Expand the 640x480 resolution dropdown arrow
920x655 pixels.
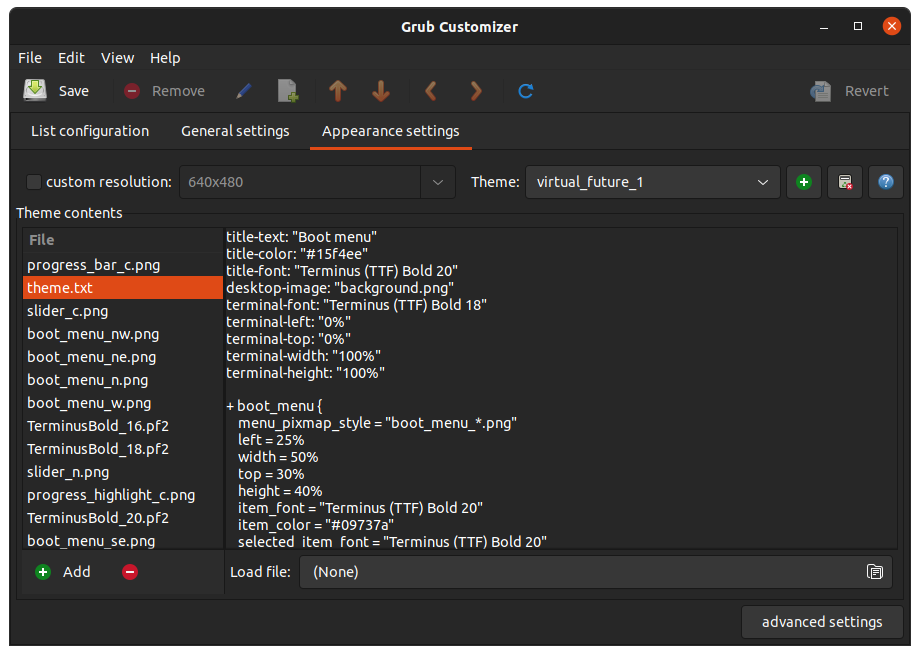[438, 182]
